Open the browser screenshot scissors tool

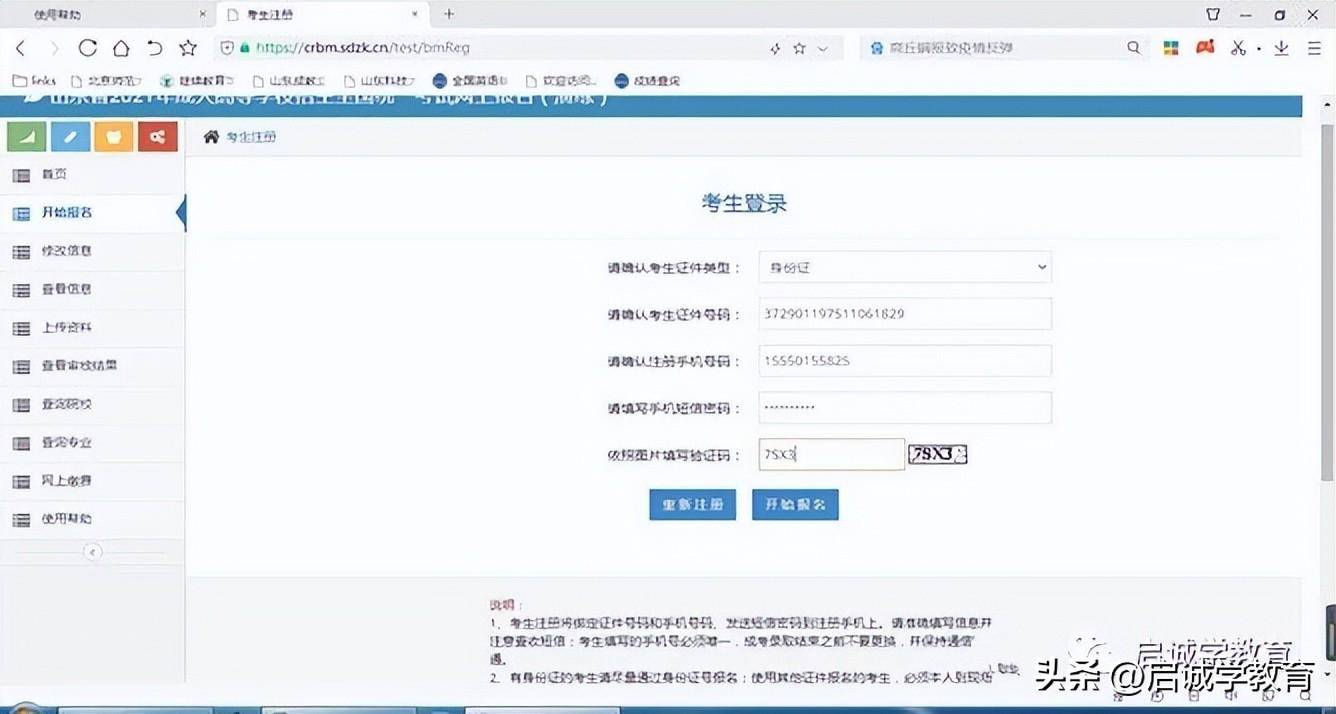pyautogui.click(x=1237, y=47)
